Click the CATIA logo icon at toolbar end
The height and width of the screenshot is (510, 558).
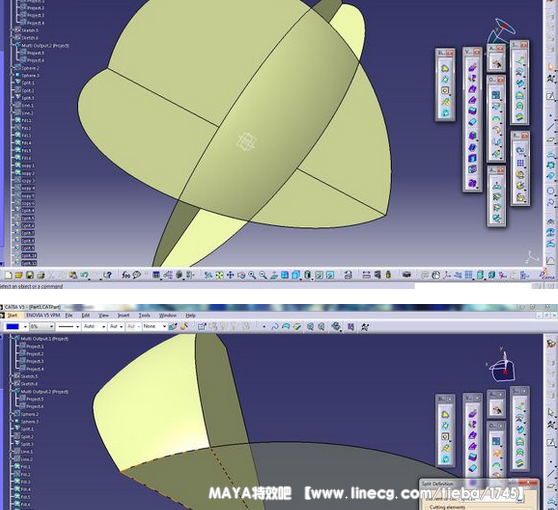[x=546, y=274]
